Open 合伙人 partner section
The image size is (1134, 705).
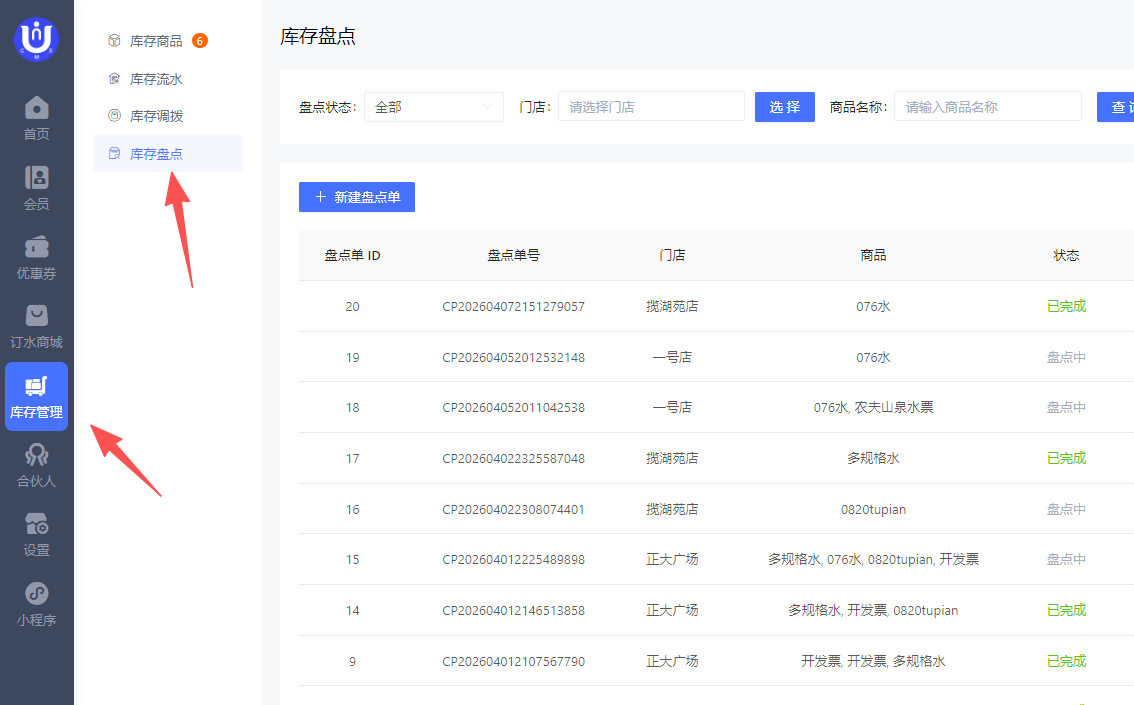(37, 466)
